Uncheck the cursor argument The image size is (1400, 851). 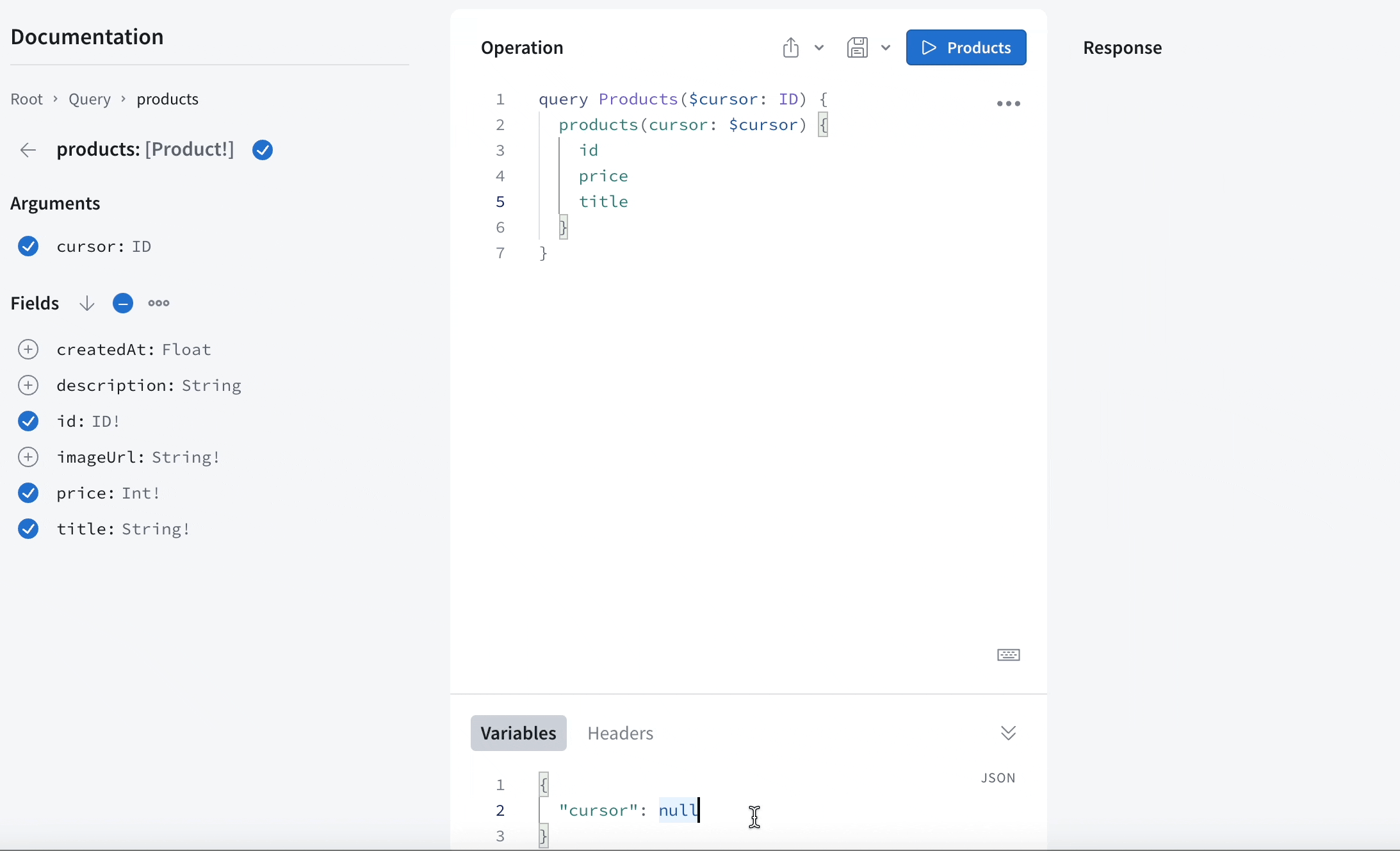click(x=28, y=246)
